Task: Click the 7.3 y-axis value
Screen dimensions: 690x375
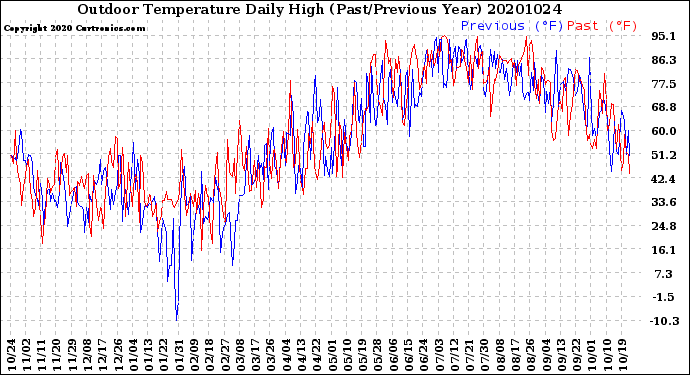Action: [x=664, y=274]
